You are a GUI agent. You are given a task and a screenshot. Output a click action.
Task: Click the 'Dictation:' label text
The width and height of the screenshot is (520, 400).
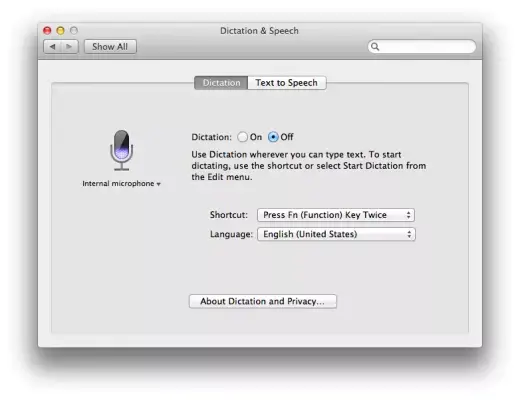pos(211,137)
